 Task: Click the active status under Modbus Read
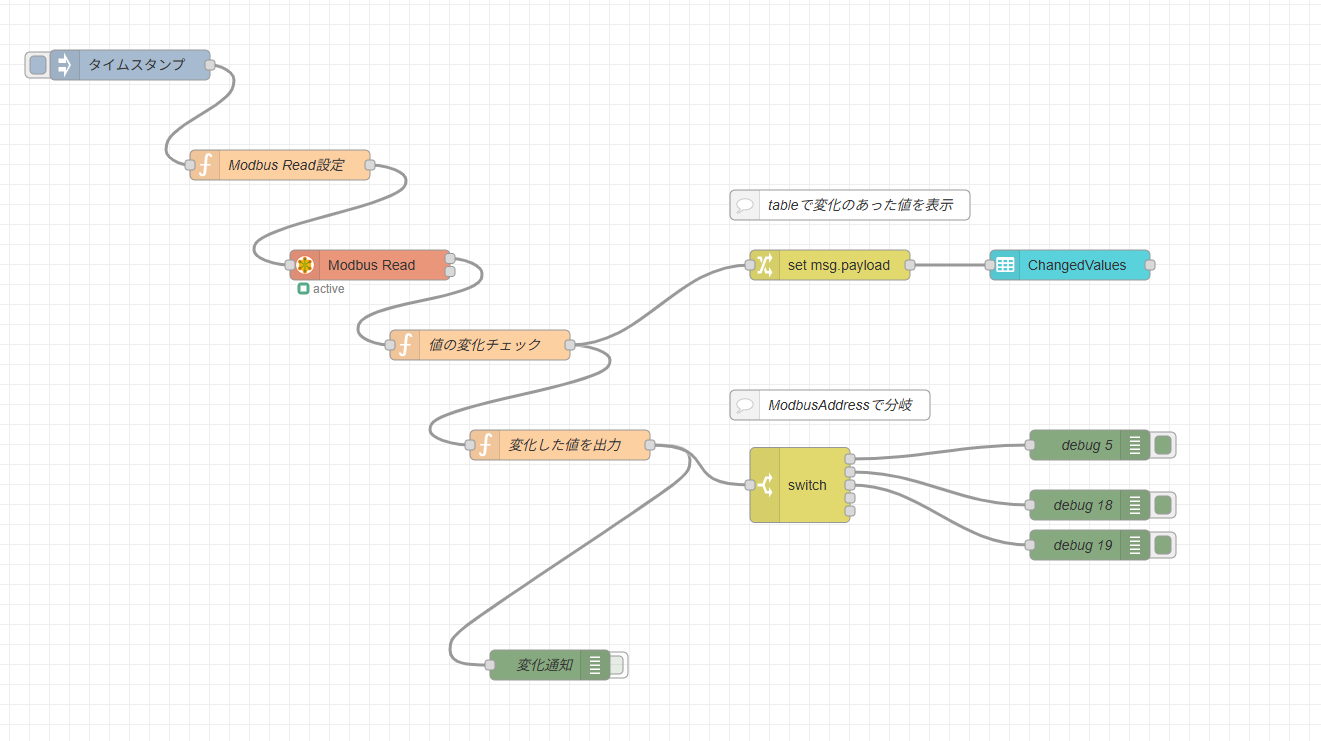tap(321, 289)
